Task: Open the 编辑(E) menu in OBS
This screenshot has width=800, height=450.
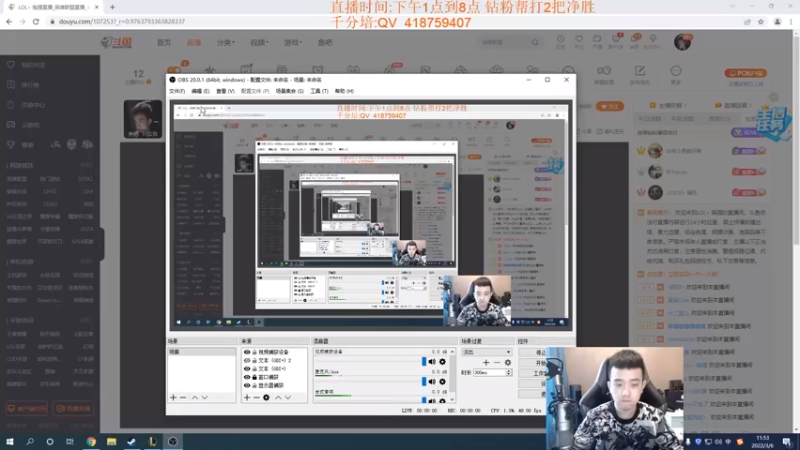Action: pos(200,91)
